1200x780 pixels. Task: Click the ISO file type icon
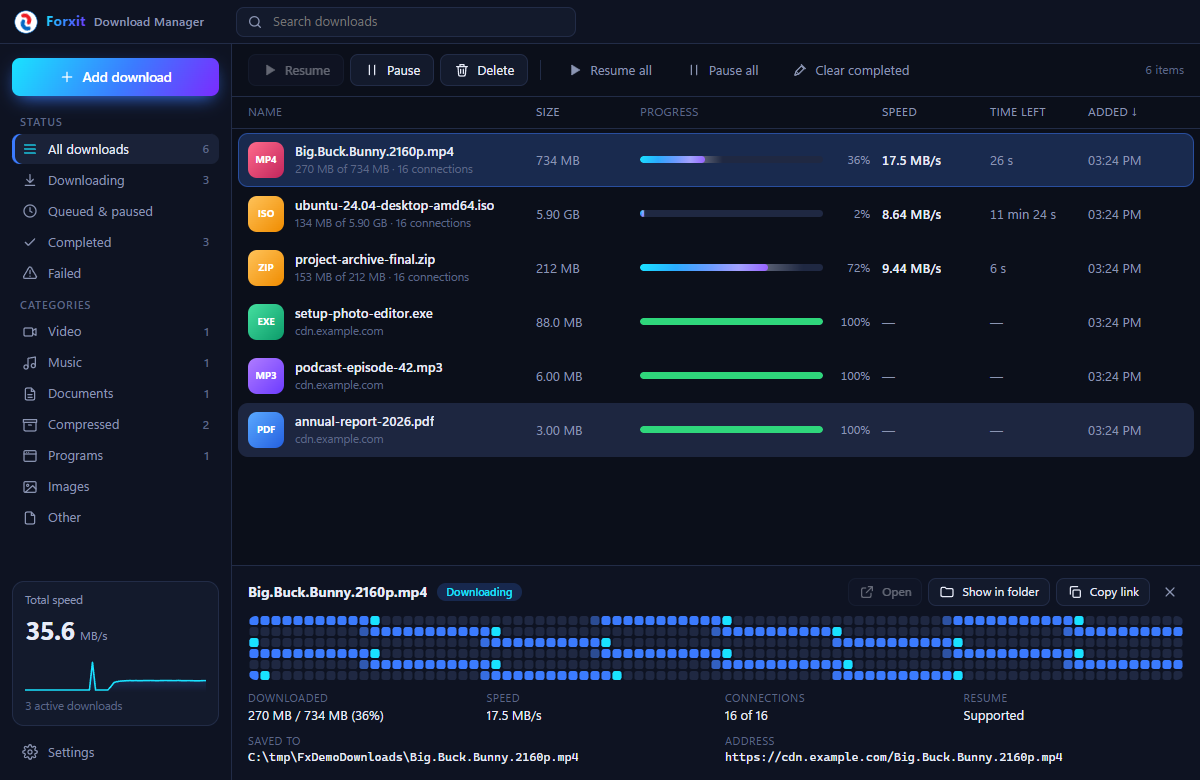[x=266, y=214]
